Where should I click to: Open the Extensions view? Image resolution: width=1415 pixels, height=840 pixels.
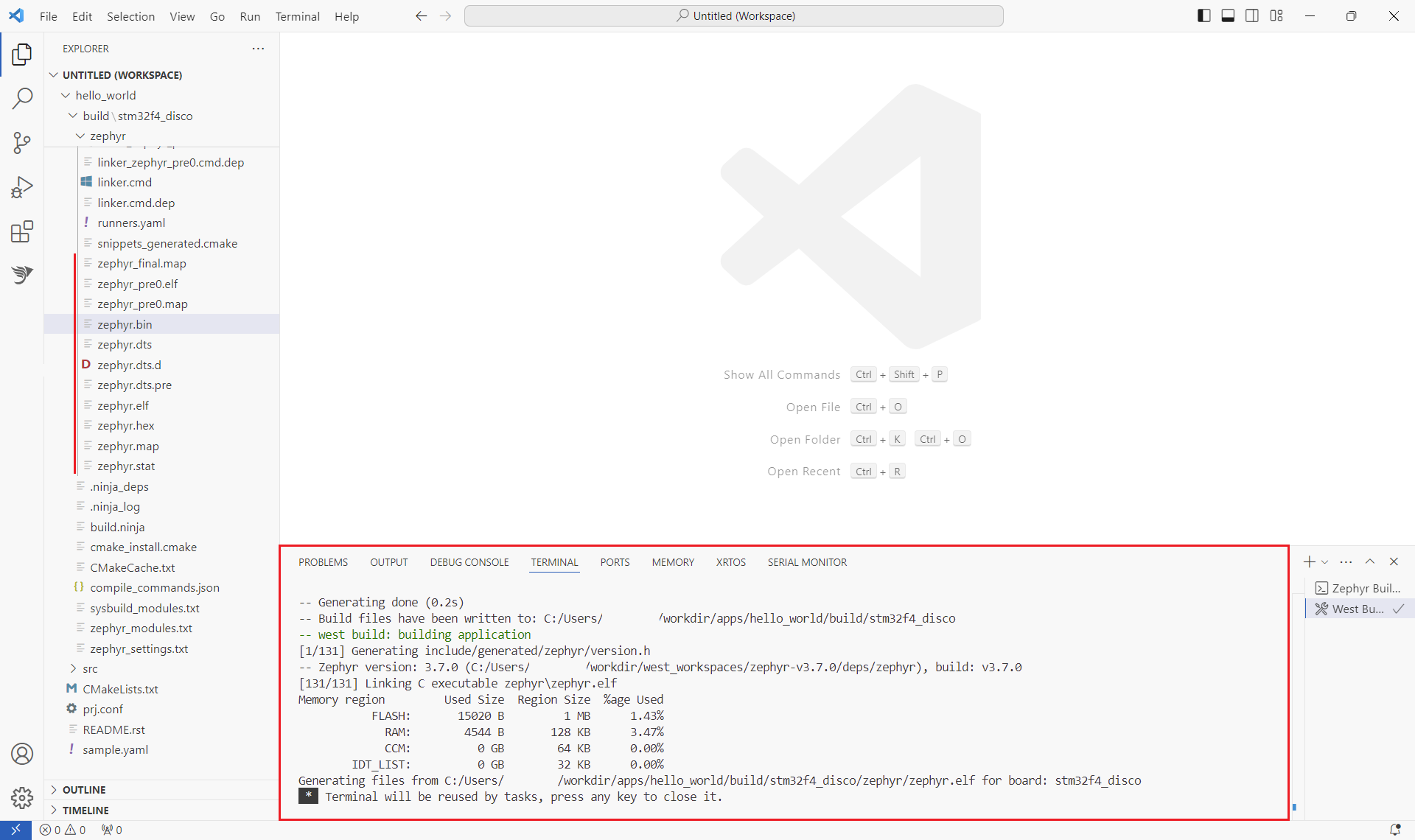point(22,231)
